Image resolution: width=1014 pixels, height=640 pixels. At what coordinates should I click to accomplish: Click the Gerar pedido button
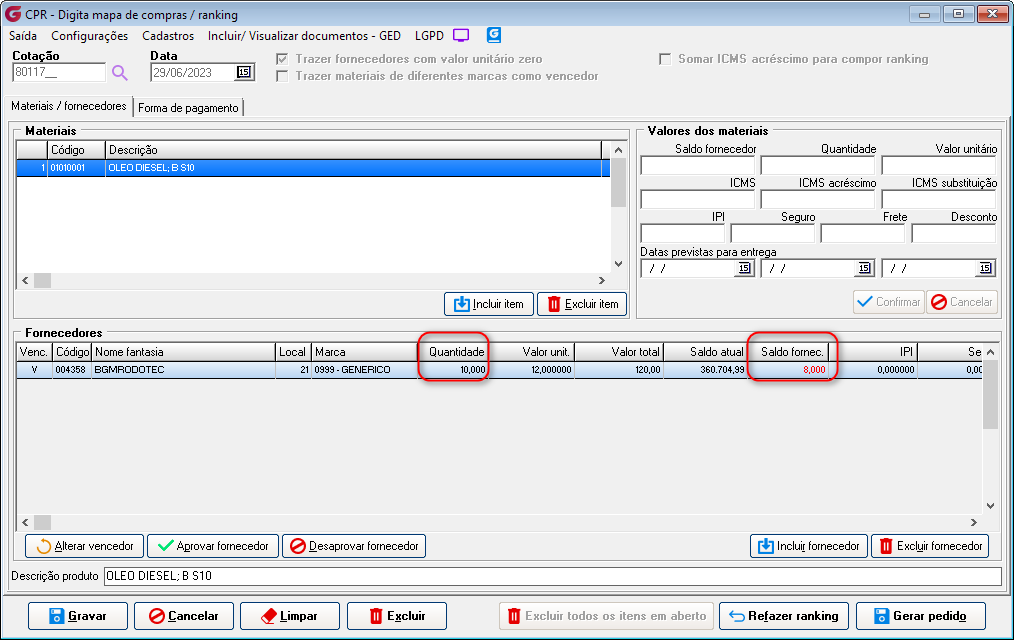click(921, 616)
